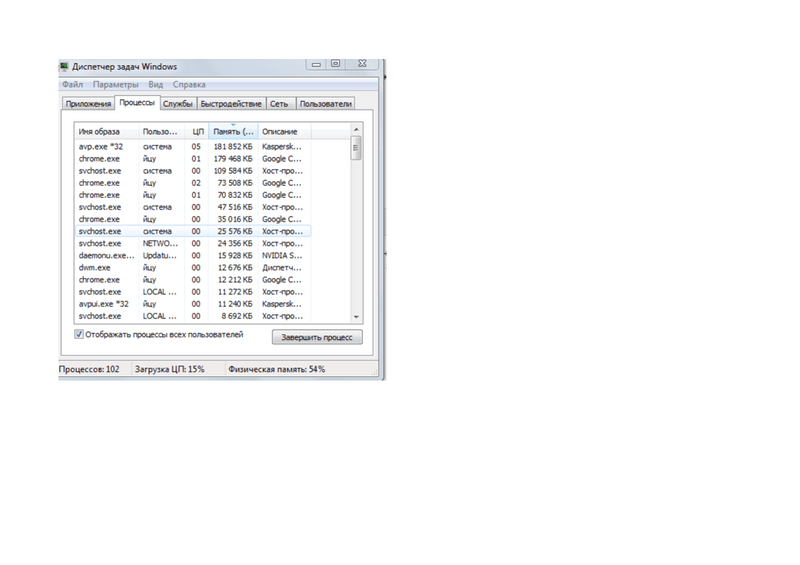The width and height of the screenshot is (800, 565).
Task: Click the NVIDIA S... description cell
Action: click(x=282, y=255)
